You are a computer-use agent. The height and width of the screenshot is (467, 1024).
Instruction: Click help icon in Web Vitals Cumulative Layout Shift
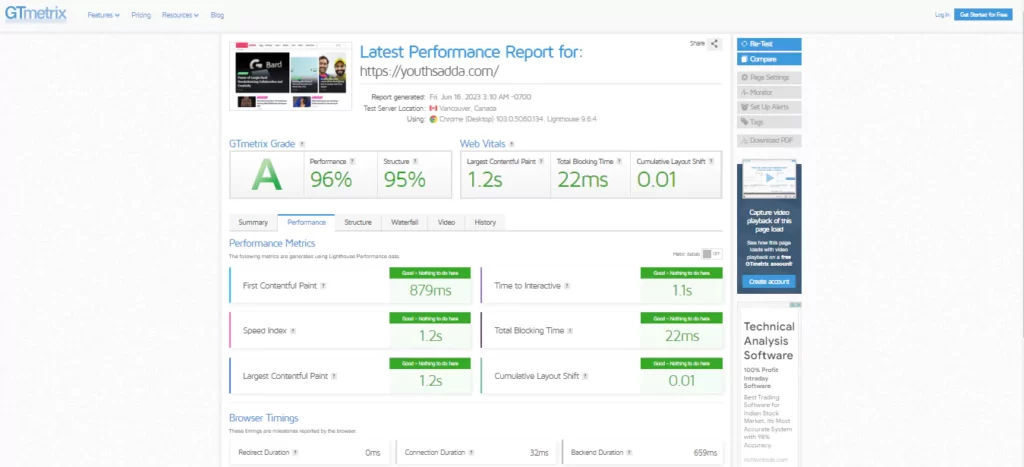point(711,161)
